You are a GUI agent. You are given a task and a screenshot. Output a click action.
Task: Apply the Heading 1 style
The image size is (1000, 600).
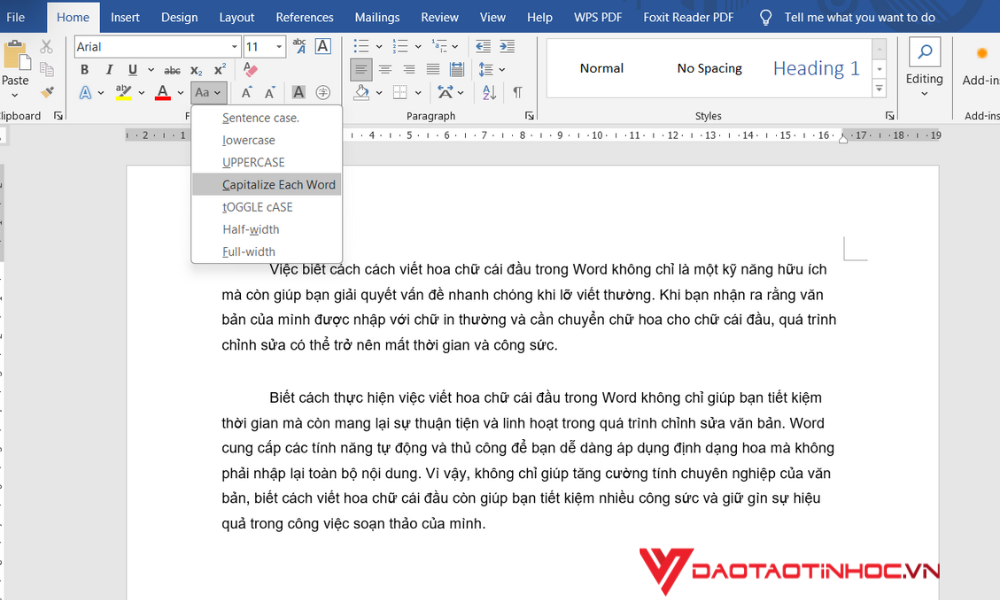click(x=816, y=68)
